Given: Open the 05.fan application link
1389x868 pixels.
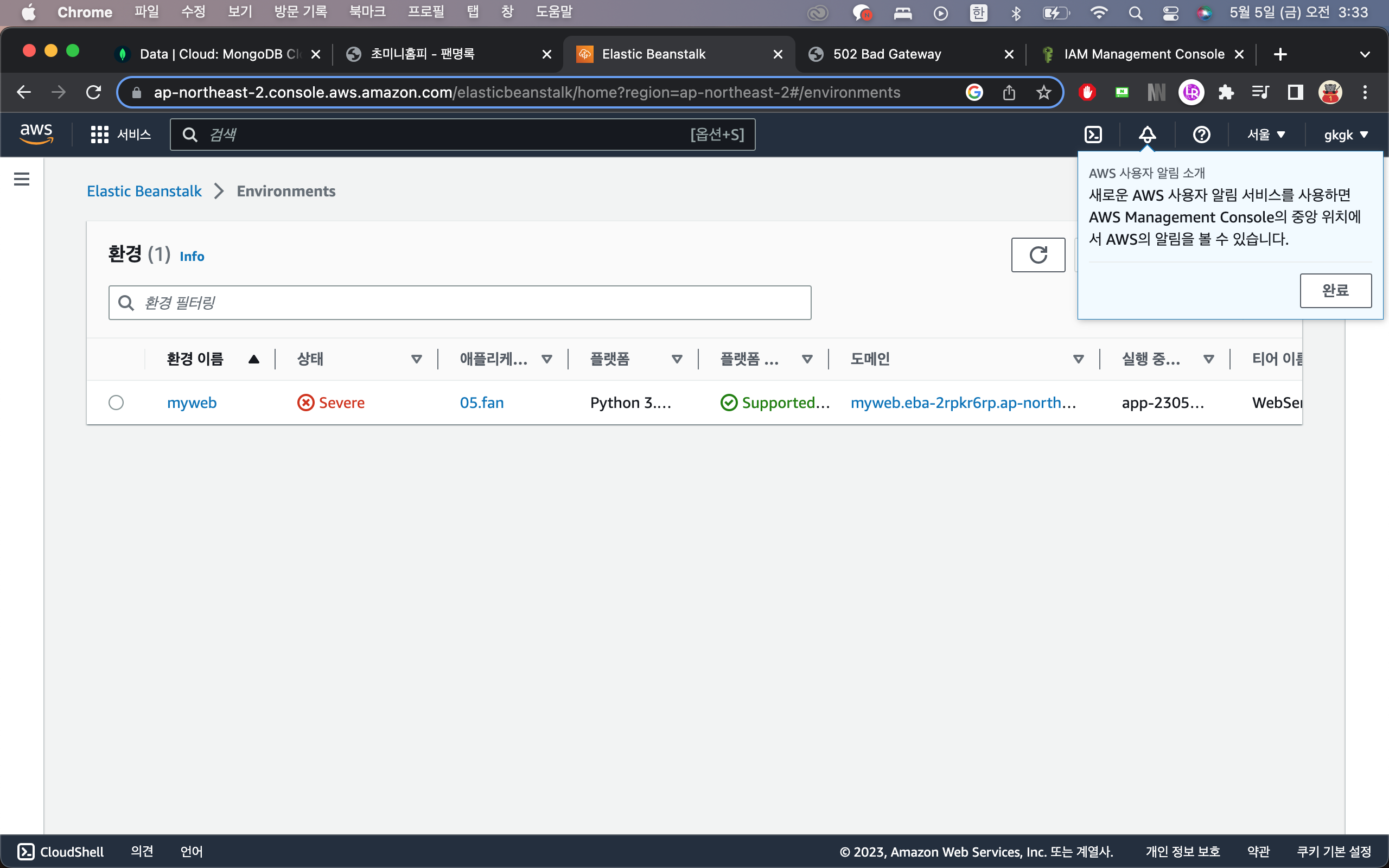Looking at the screenshot, I should click(x=482, y=403).
